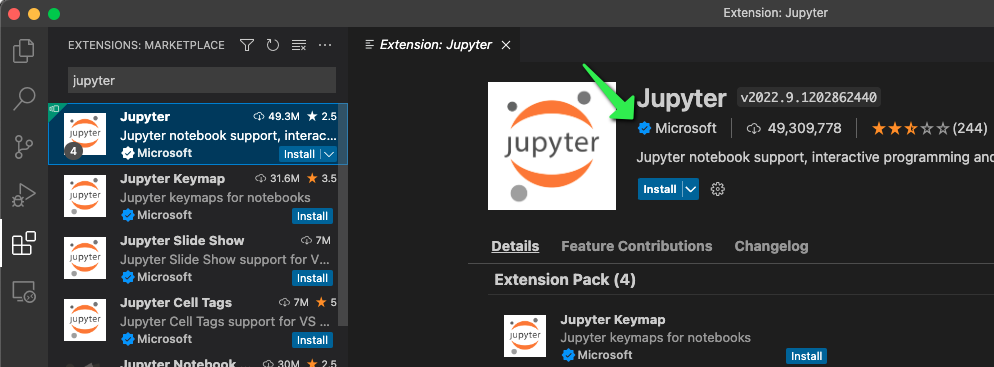Image resolution: width=994 pixels, height=367 pixels.
Task: Close the Extension: Jupyter tab
Action: coord(506,45)
